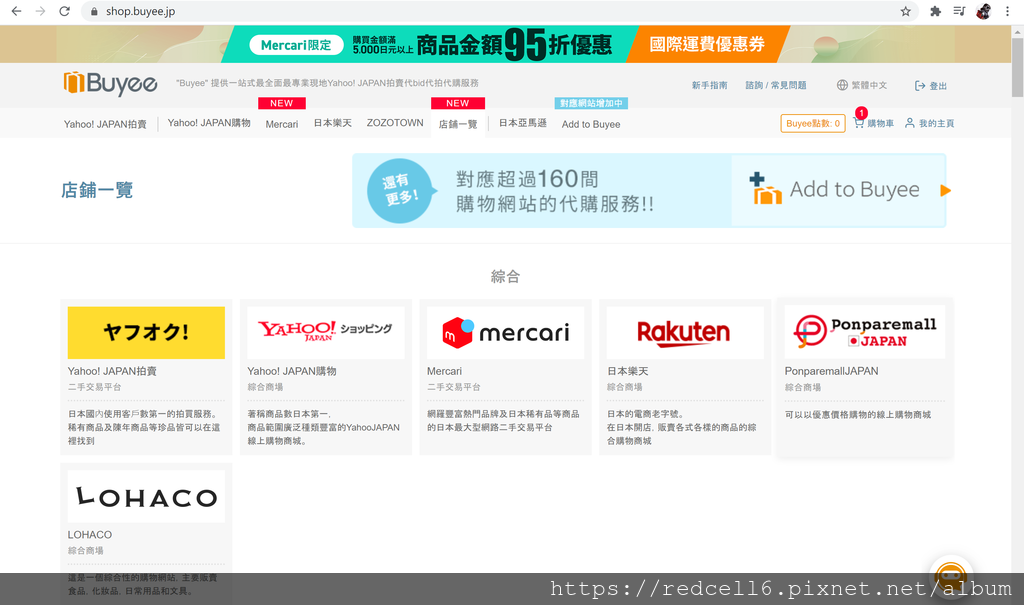The width and height of the screenshot is (1024, 605).
Task: Click the 綜合 section heading
Action: click(505, 276)
